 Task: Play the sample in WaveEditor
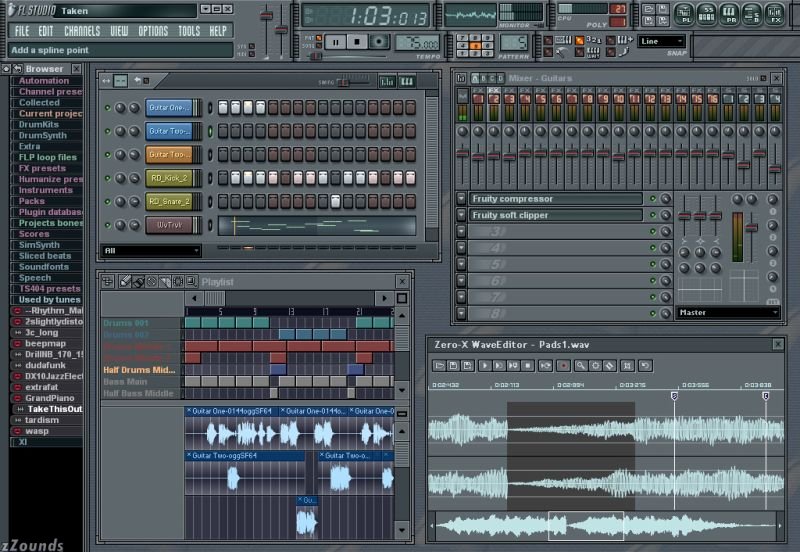484,366
